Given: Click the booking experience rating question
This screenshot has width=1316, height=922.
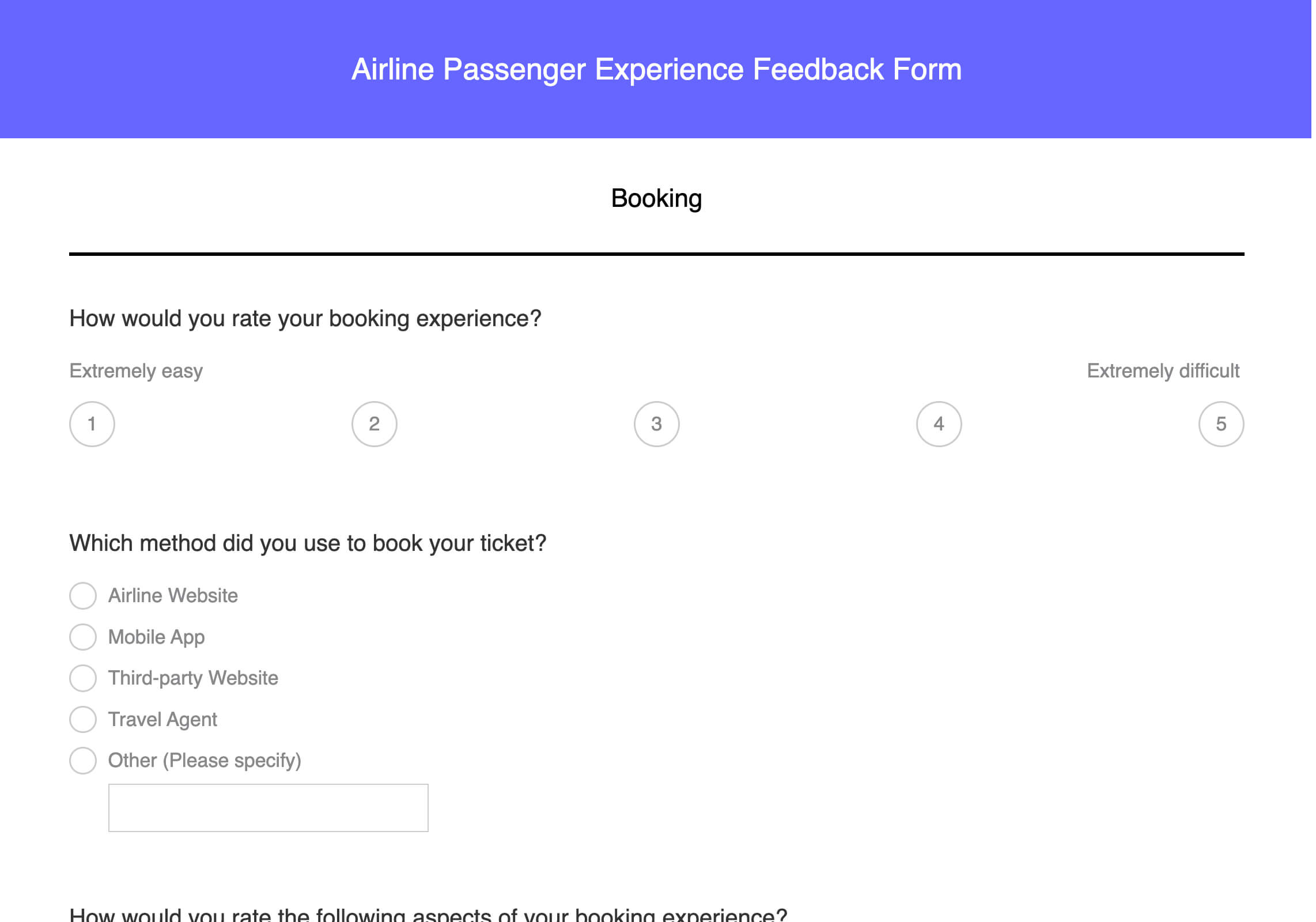Looking at the screenshot, I should click(305, 318).
